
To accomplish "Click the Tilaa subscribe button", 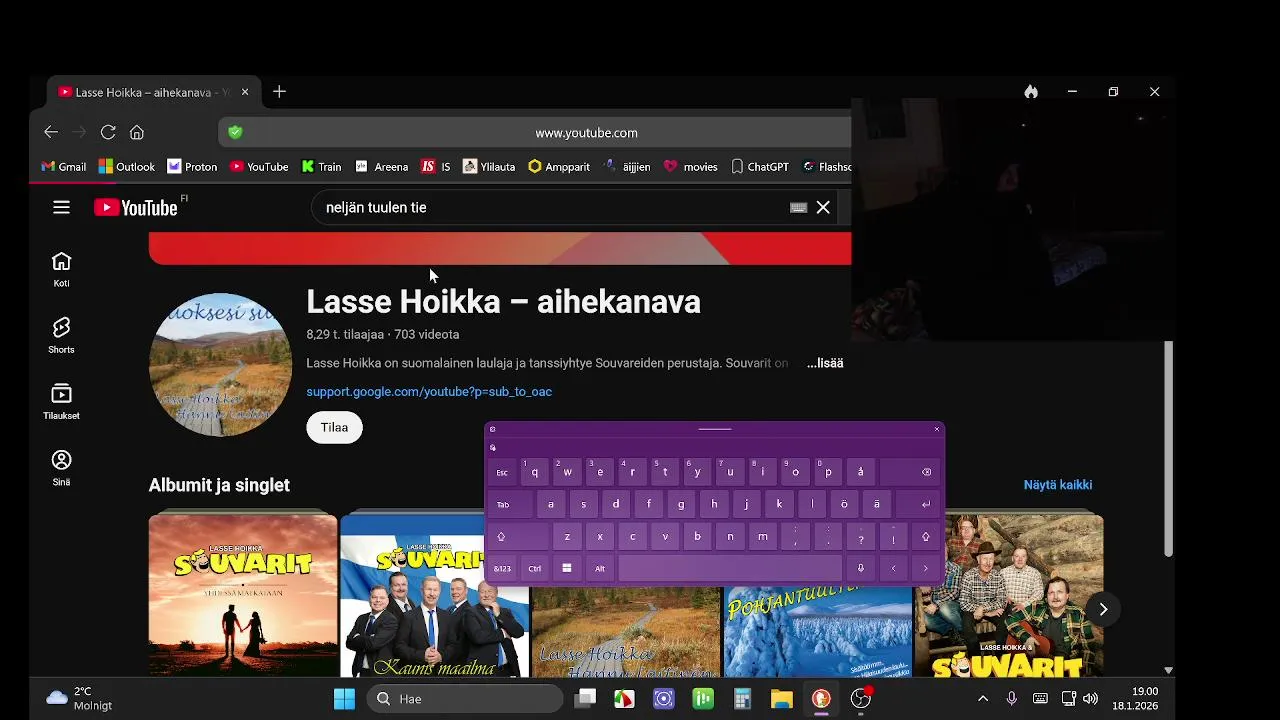I will tap(334, 427).
